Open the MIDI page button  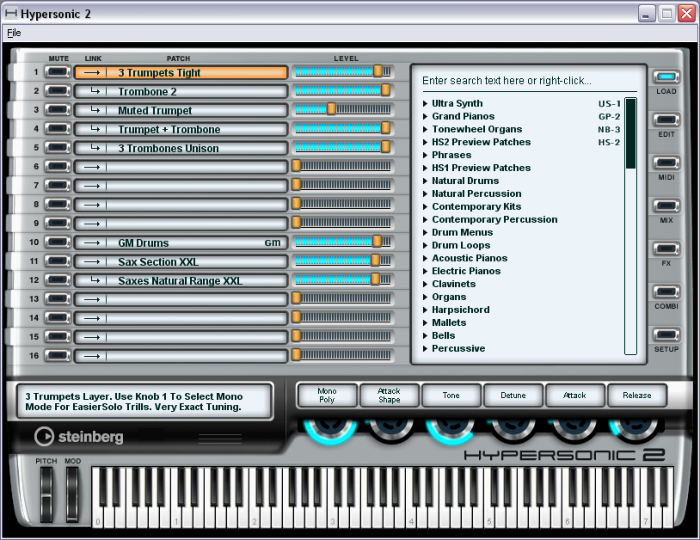click(x=666, y=163)
